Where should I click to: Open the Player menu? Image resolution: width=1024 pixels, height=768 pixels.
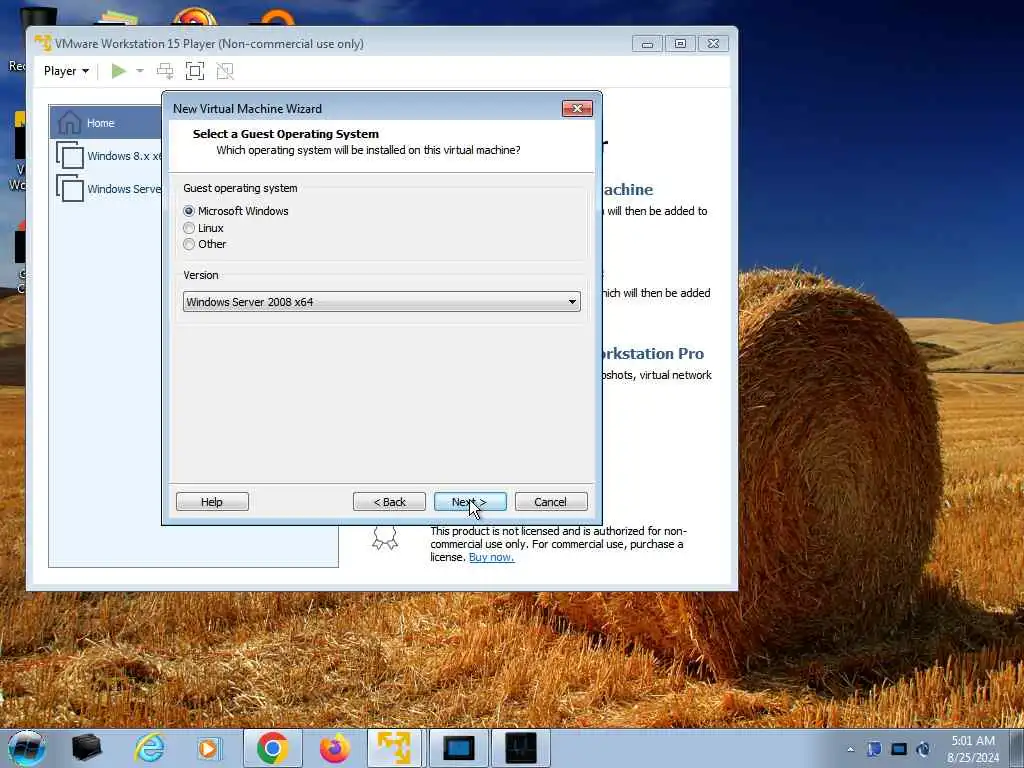[66, 71]
